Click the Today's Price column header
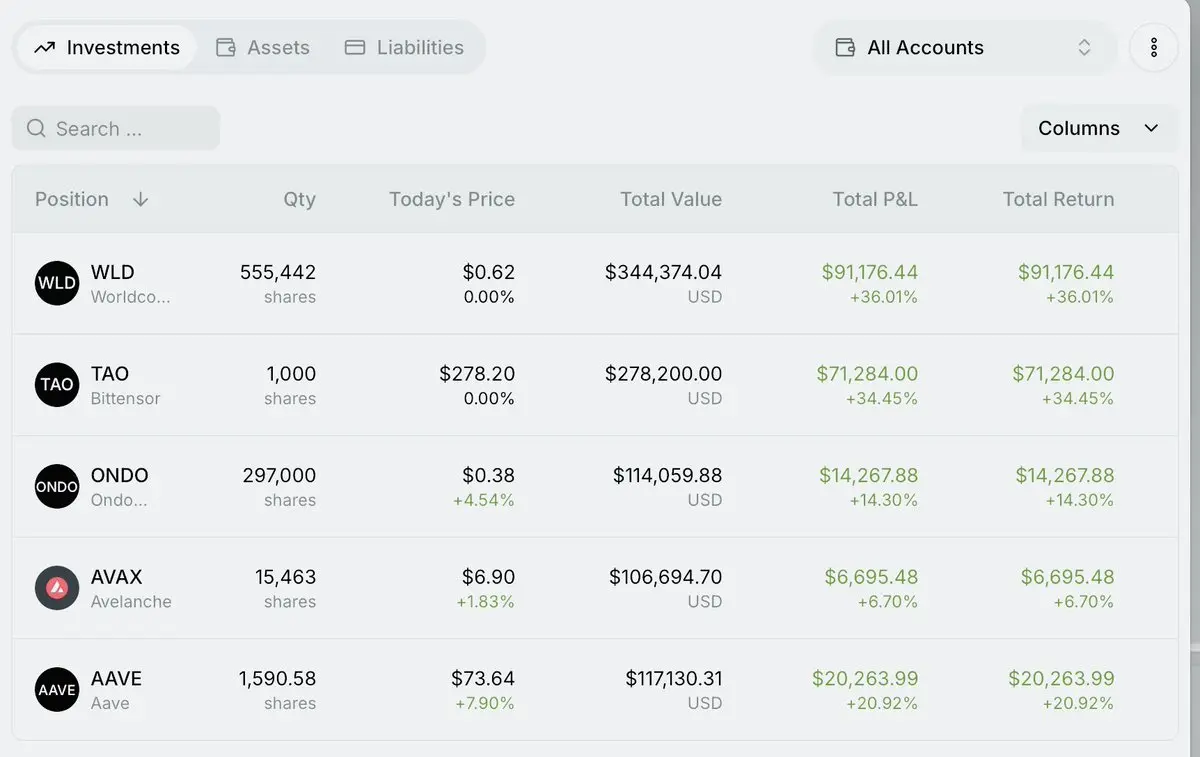Screen dimensions: 1200x757 point(452,199)
